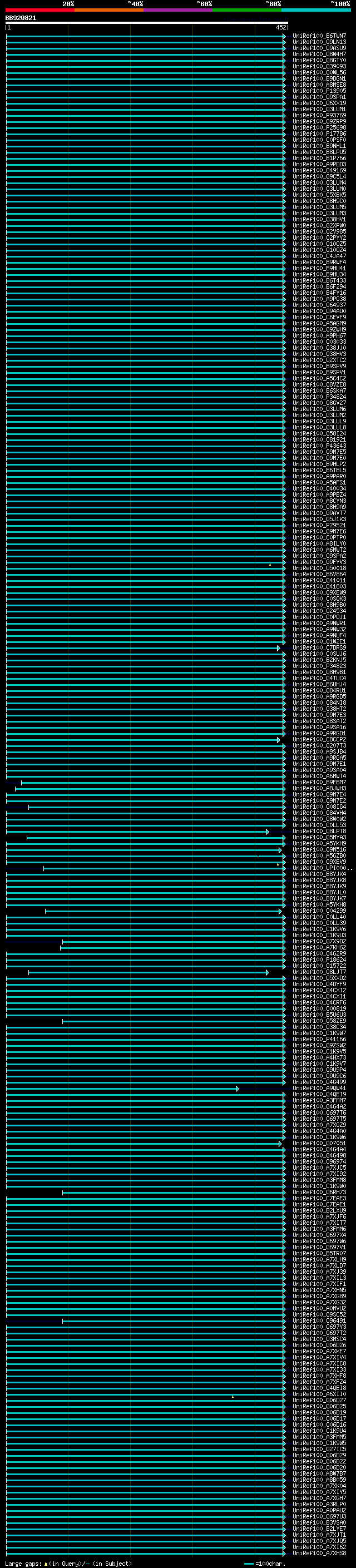The height and width of the screenshot is (1568, 356).
Task: Select hit label UniRef100_P13905
Action: point(319,91)
